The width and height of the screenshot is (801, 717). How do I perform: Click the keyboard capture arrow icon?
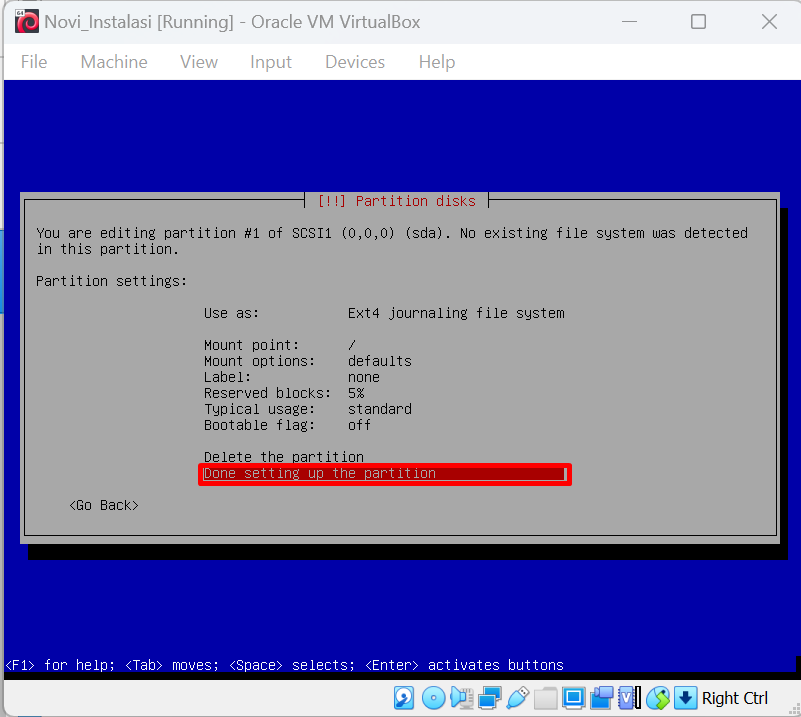tap(686, 698)
